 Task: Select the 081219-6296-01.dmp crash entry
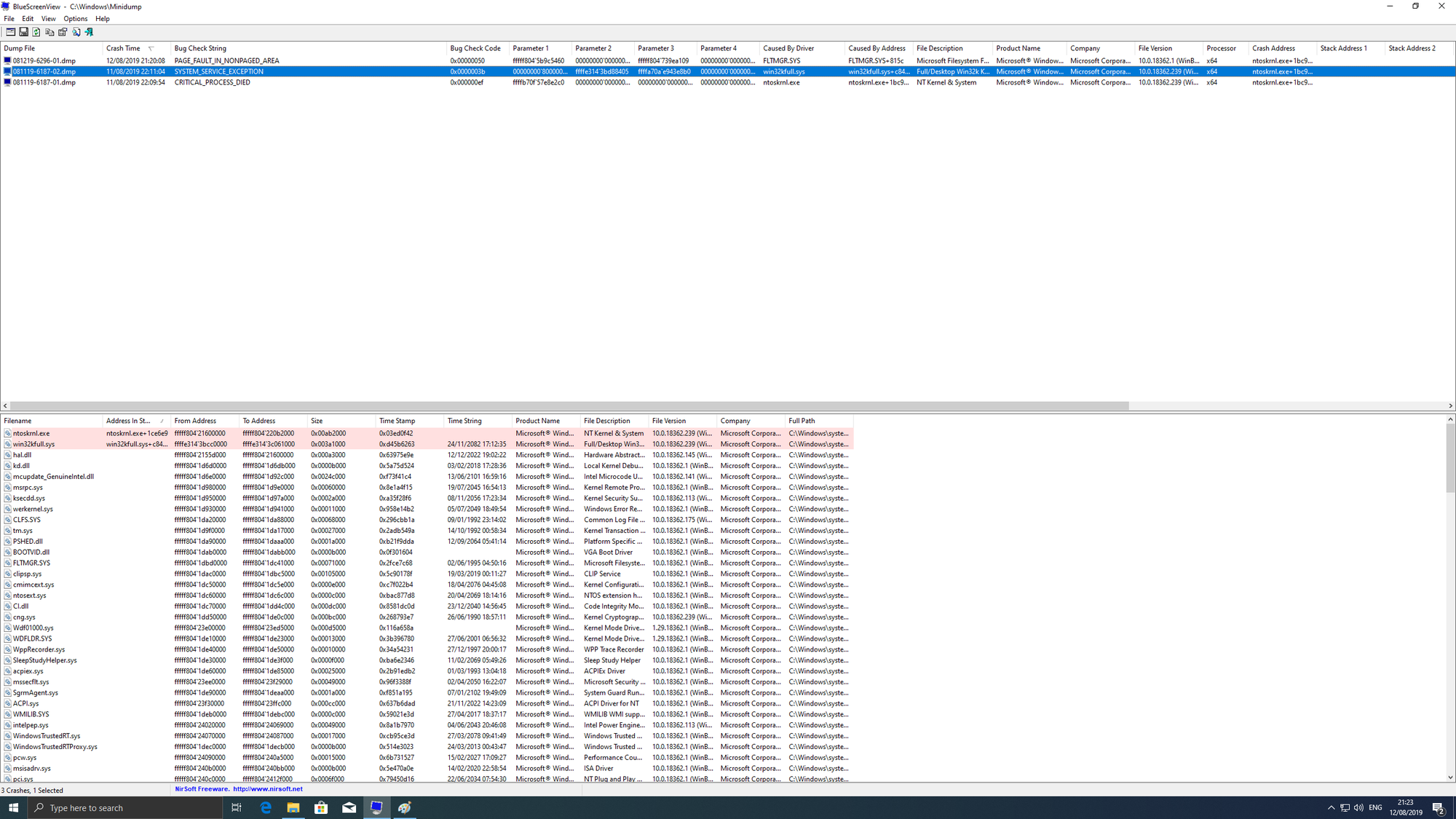(44, 61)
